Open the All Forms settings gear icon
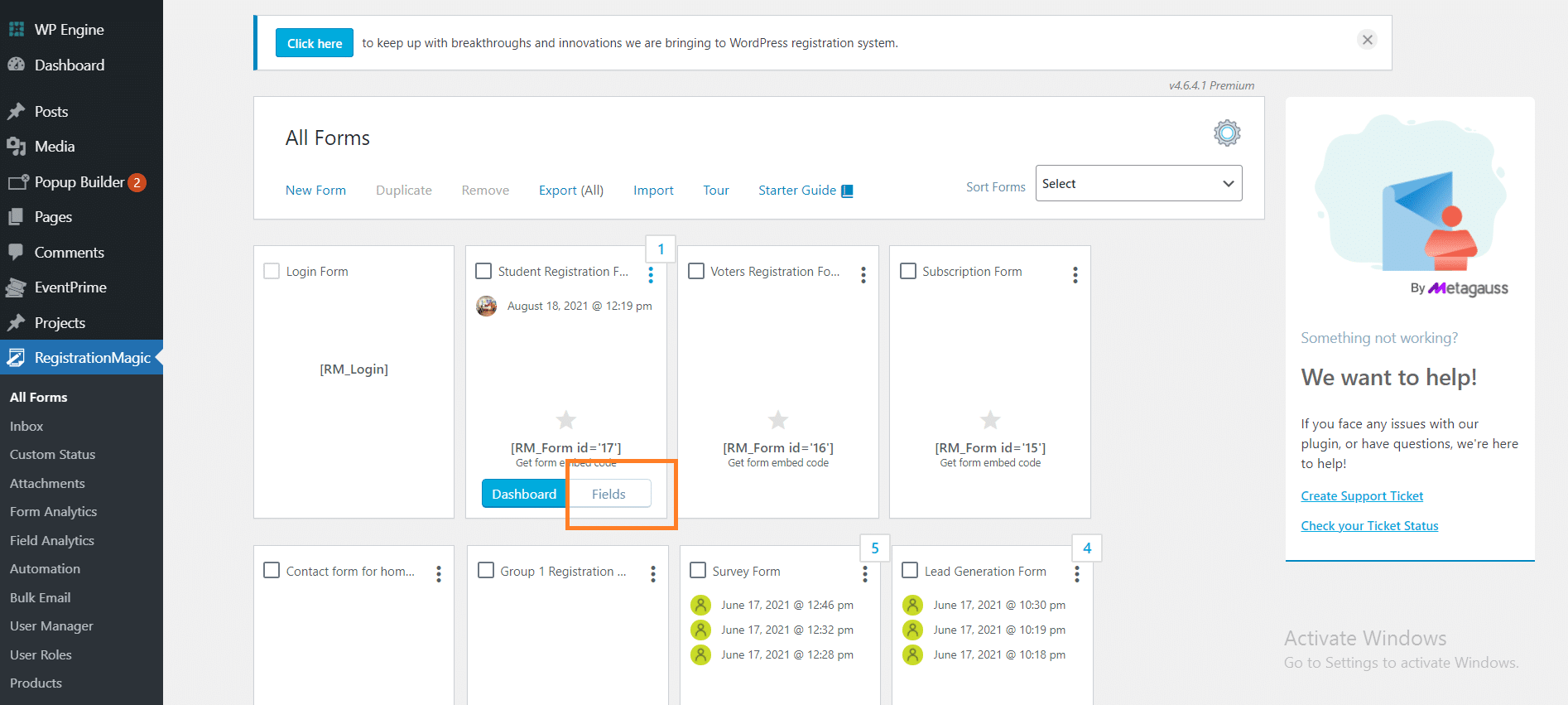The height and width of the screenshot is (705, 1568). [x=1226, y=133]
